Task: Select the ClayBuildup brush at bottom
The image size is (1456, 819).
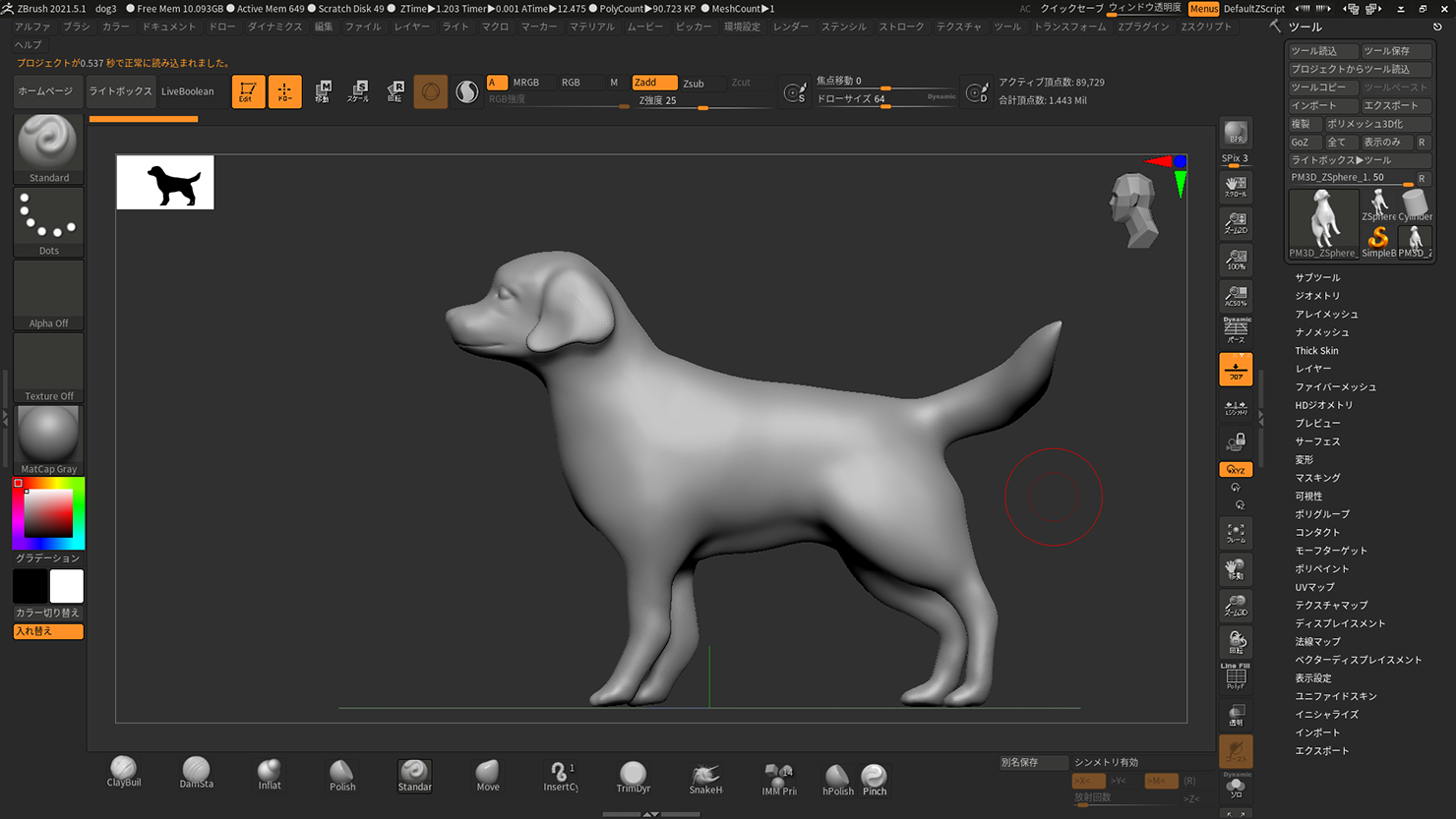Action: 124,772
